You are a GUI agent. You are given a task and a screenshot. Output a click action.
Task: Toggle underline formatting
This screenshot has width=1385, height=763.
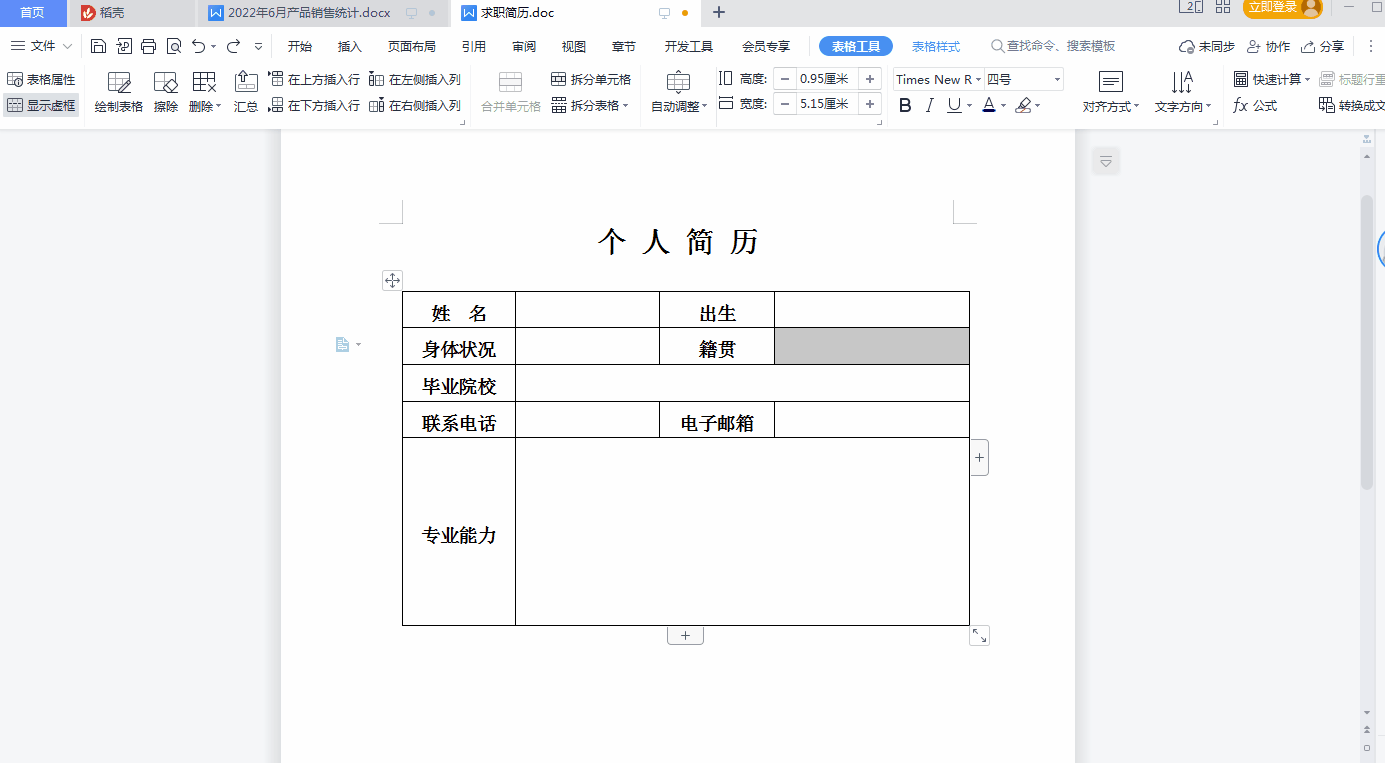954,105
